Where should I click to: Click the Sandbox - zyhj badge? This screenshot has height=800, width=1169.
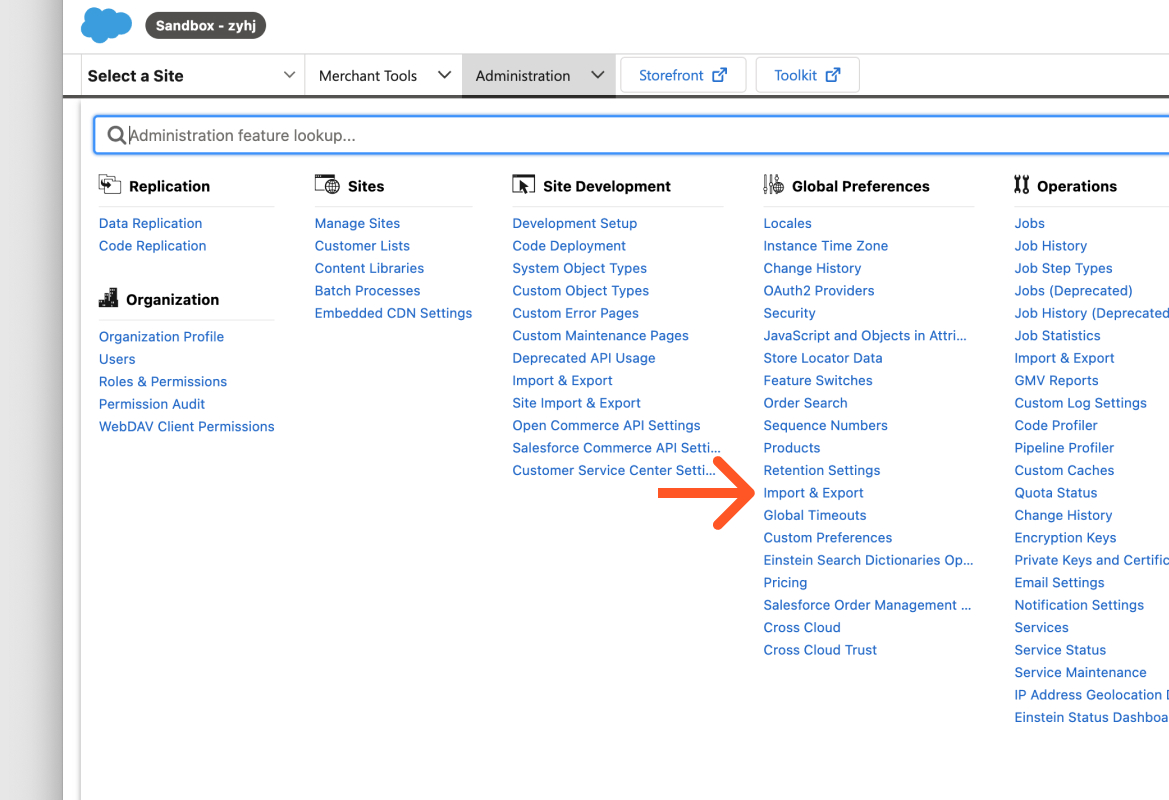(206, 25)
